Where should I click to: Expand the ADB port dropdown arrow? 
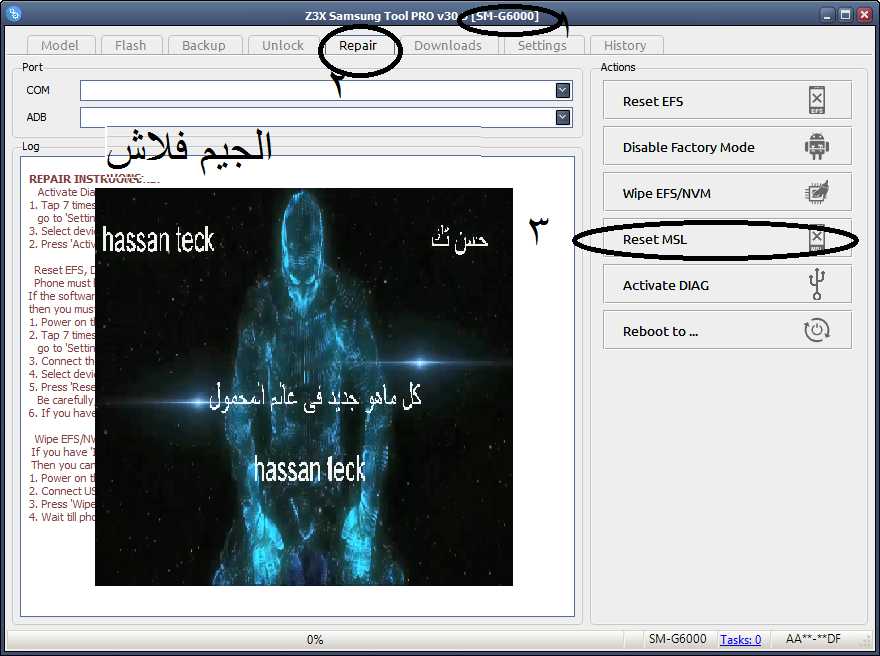[563, 117]
